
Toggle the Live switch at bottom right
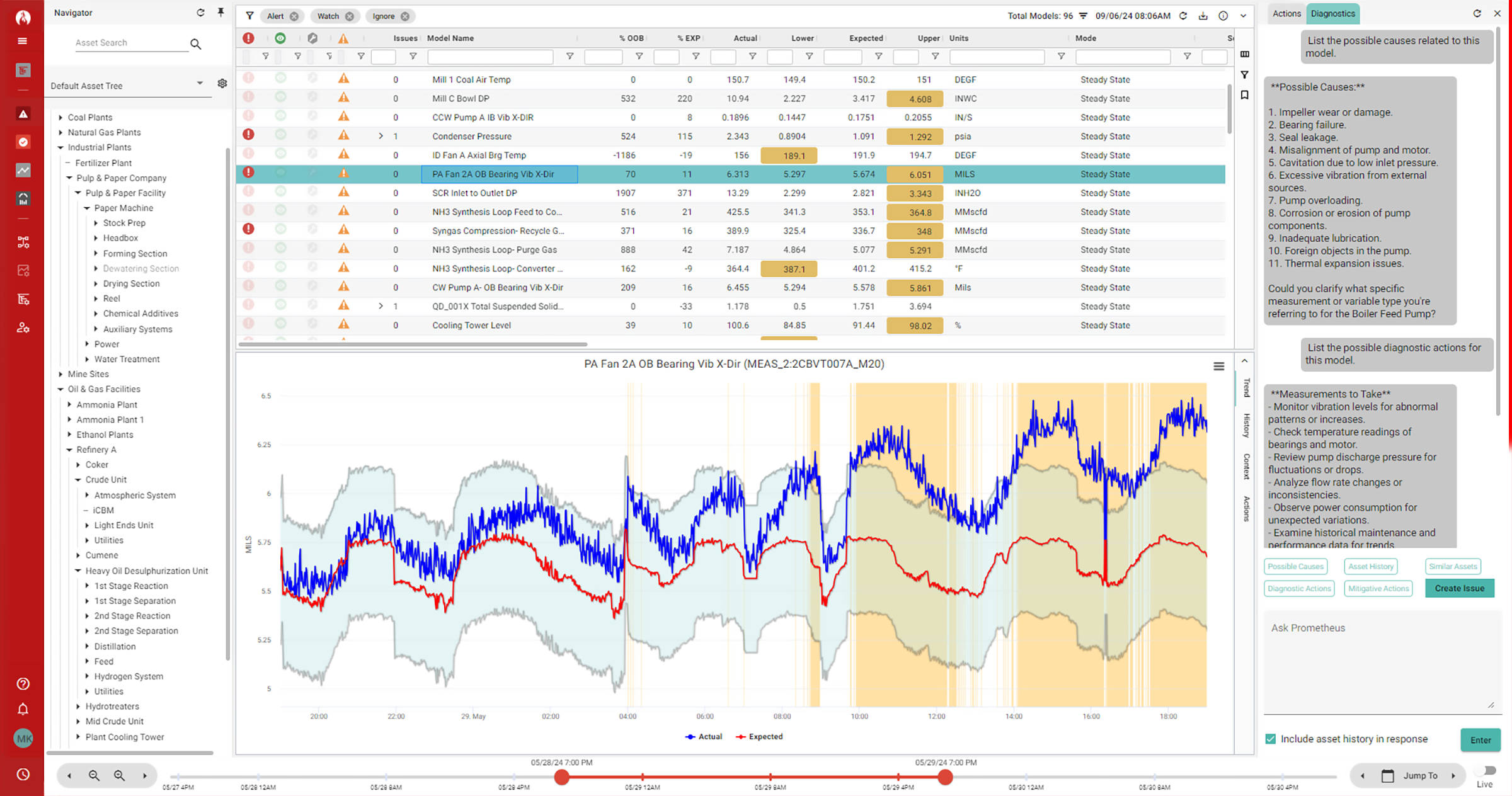pyautogui.click(x=1485, y=771)
